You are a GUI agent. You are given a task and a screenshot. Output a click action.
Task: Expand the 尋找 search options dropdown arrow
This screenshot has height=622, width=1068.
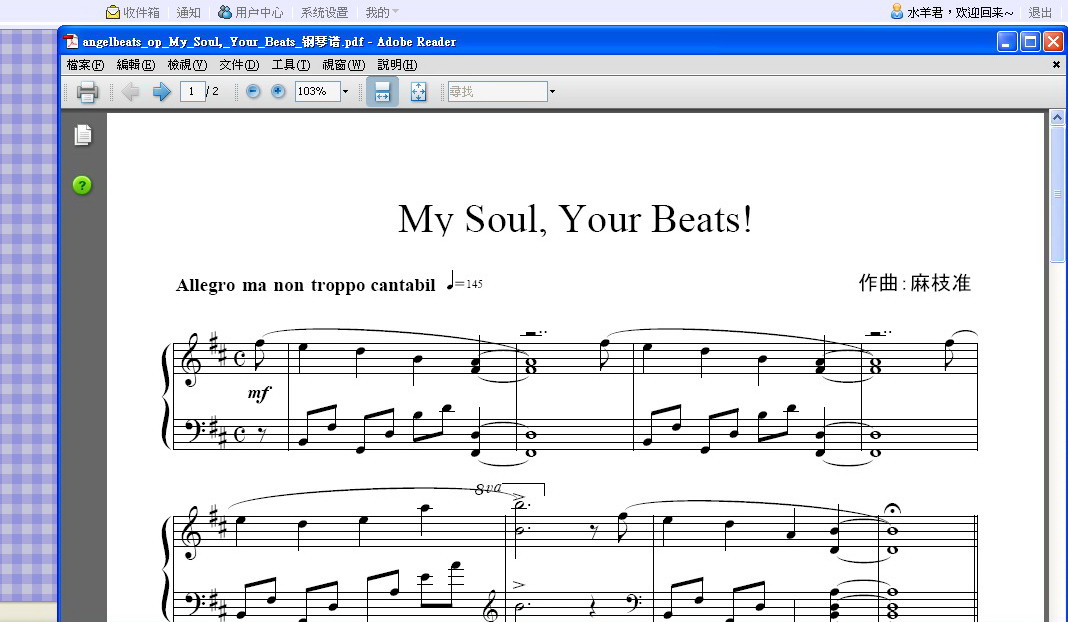coord(552,91)
